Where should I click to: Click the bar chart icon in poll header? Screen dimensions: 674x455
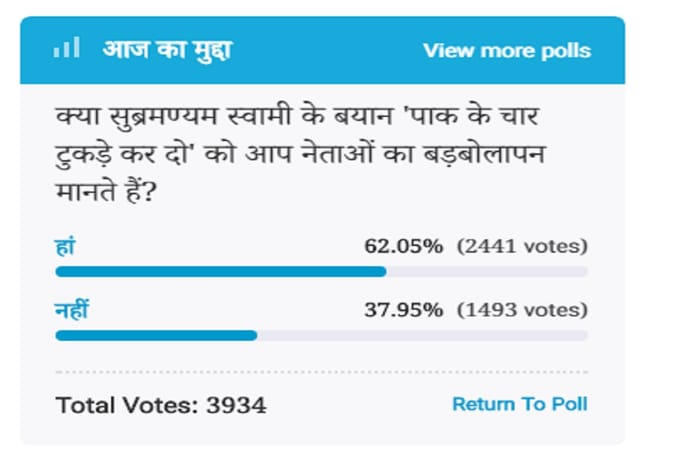[x=67, y=49]
